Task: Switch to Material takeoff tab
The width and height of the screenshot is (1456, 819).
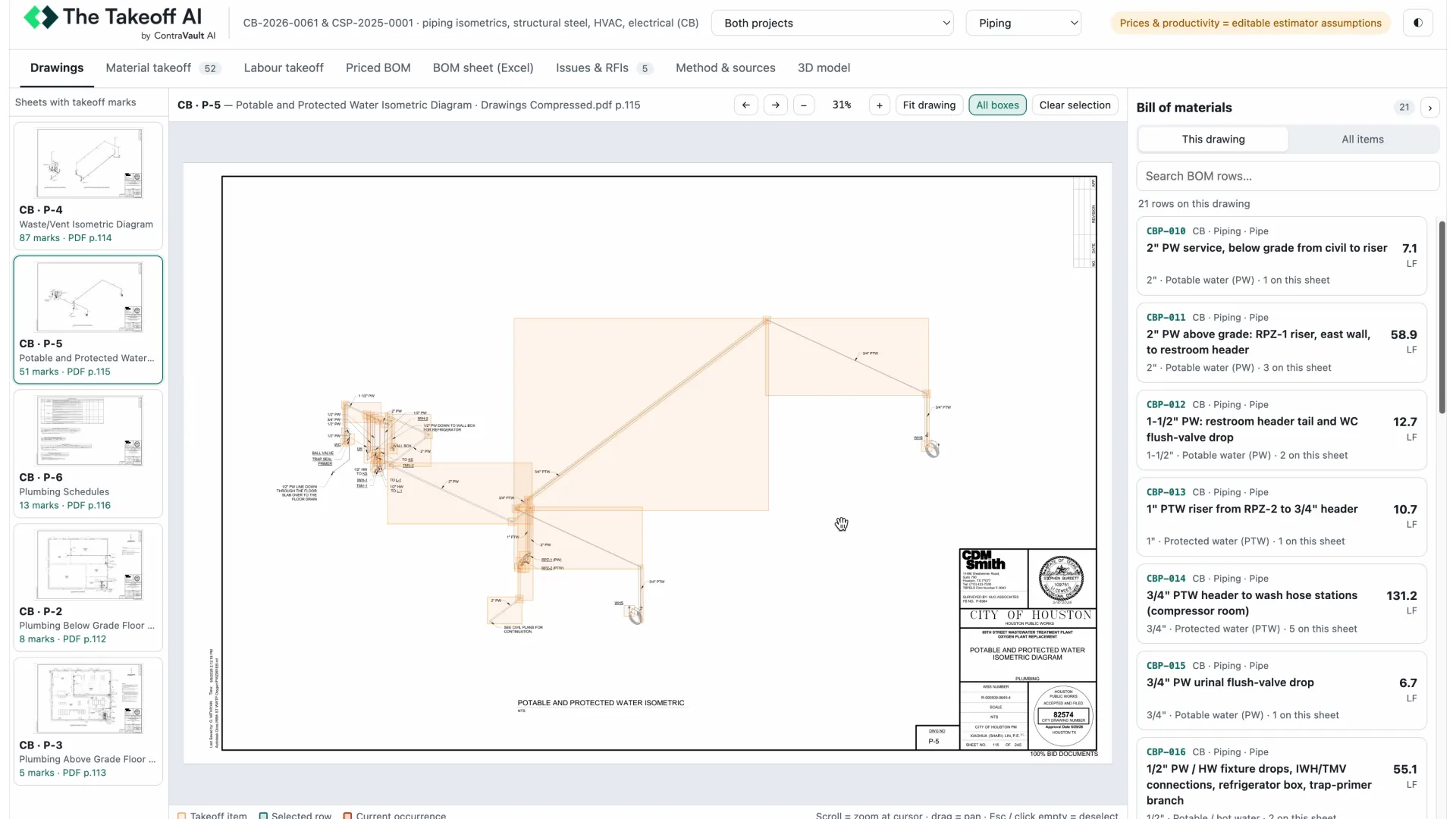Action: click(x=163, y=67)
